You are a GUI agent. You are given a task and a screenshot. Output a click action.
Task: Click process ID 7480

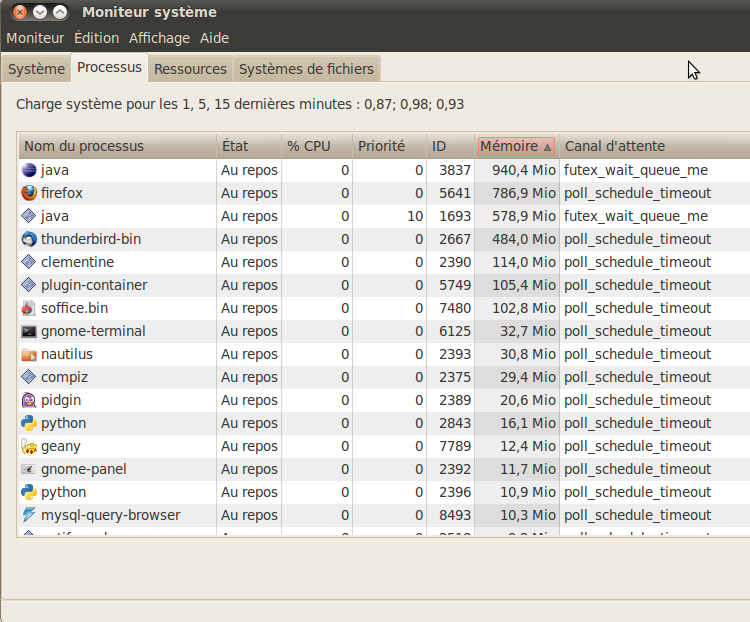(455, 308)
